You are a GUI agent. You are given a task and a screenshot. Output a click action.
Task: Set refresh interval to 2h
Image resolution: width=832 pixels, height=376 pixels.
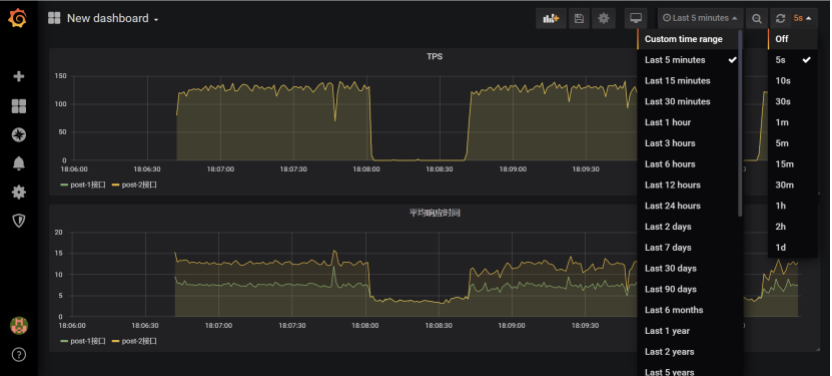click(793, 226)
